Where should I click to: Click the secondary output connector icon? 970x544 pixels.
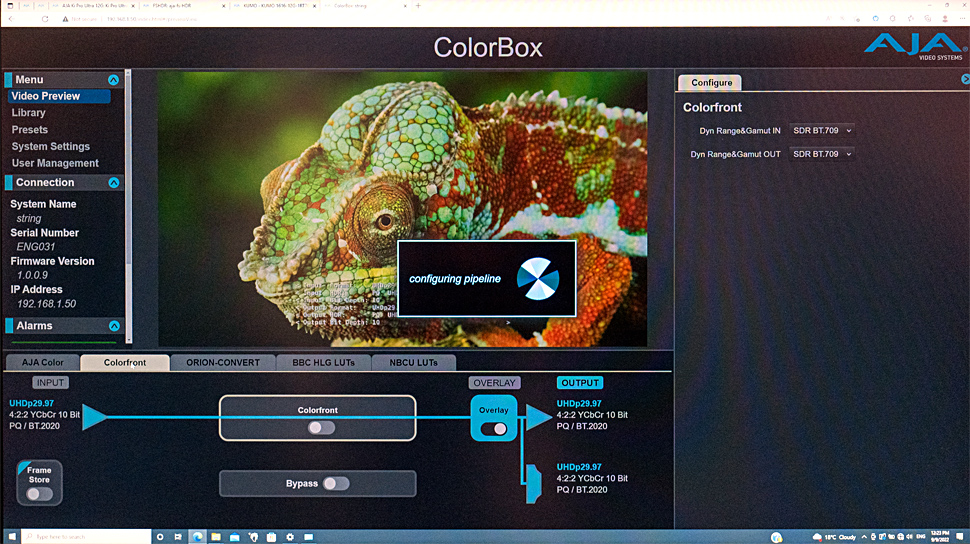(x=534, y=483)
